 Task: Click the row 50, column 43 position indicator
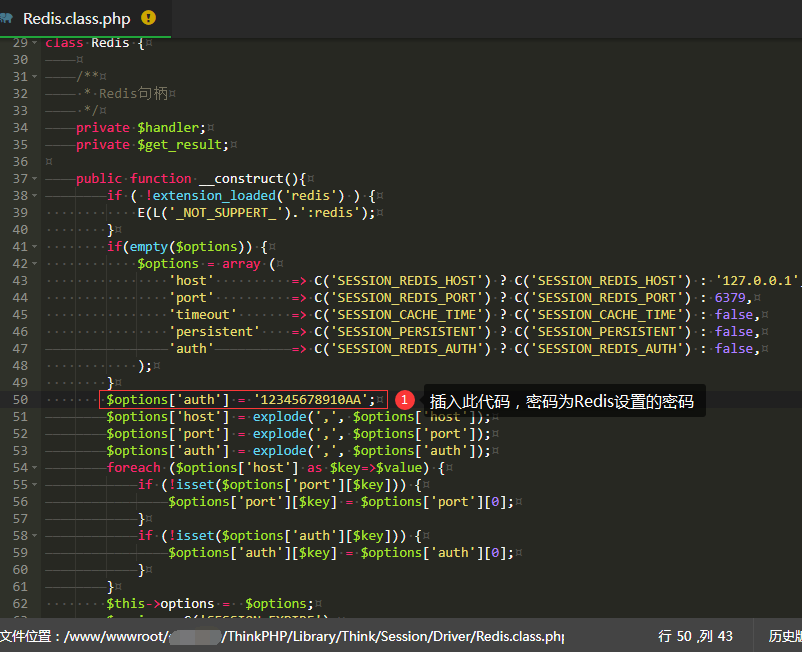[695, 636]
